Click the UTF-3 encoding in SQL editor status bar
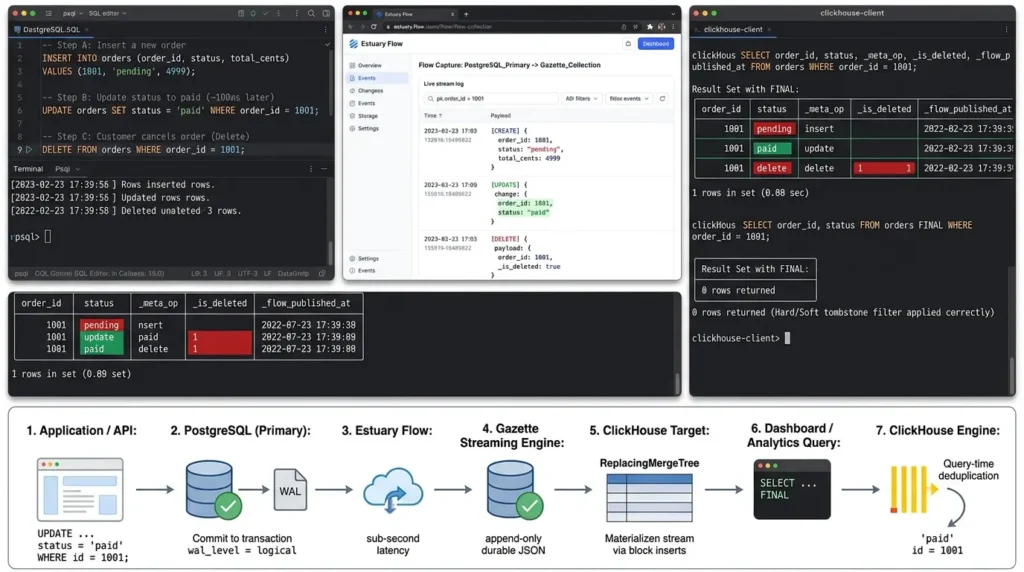 coord(248,274)
